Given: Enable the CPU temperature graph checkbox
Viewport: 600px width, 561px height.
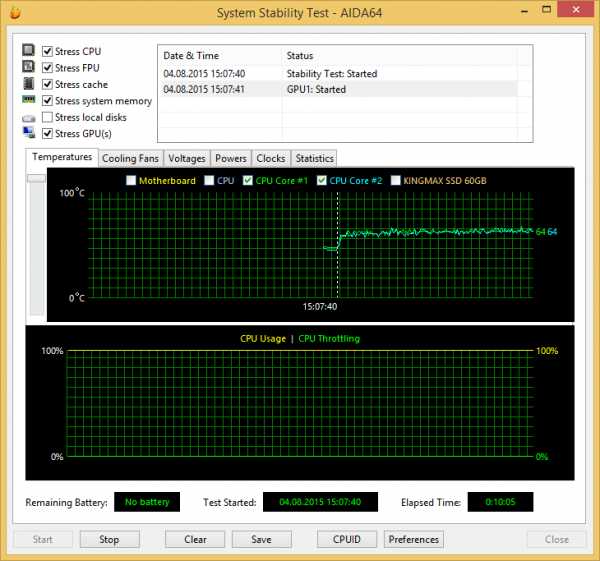Looking at the screenshot, I should [209, 180].
